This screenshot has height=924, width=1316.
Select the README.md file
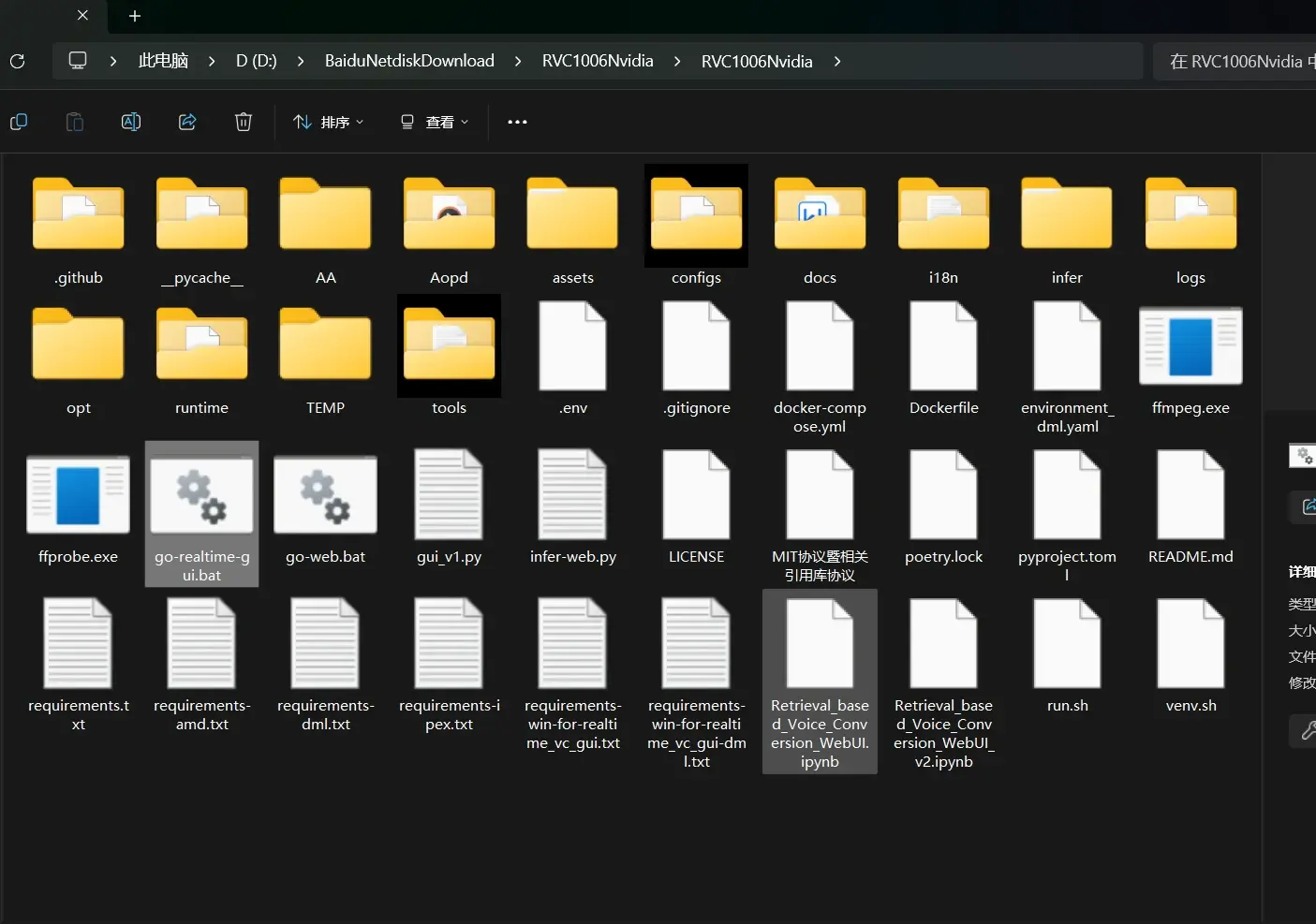pos(1191,509)
